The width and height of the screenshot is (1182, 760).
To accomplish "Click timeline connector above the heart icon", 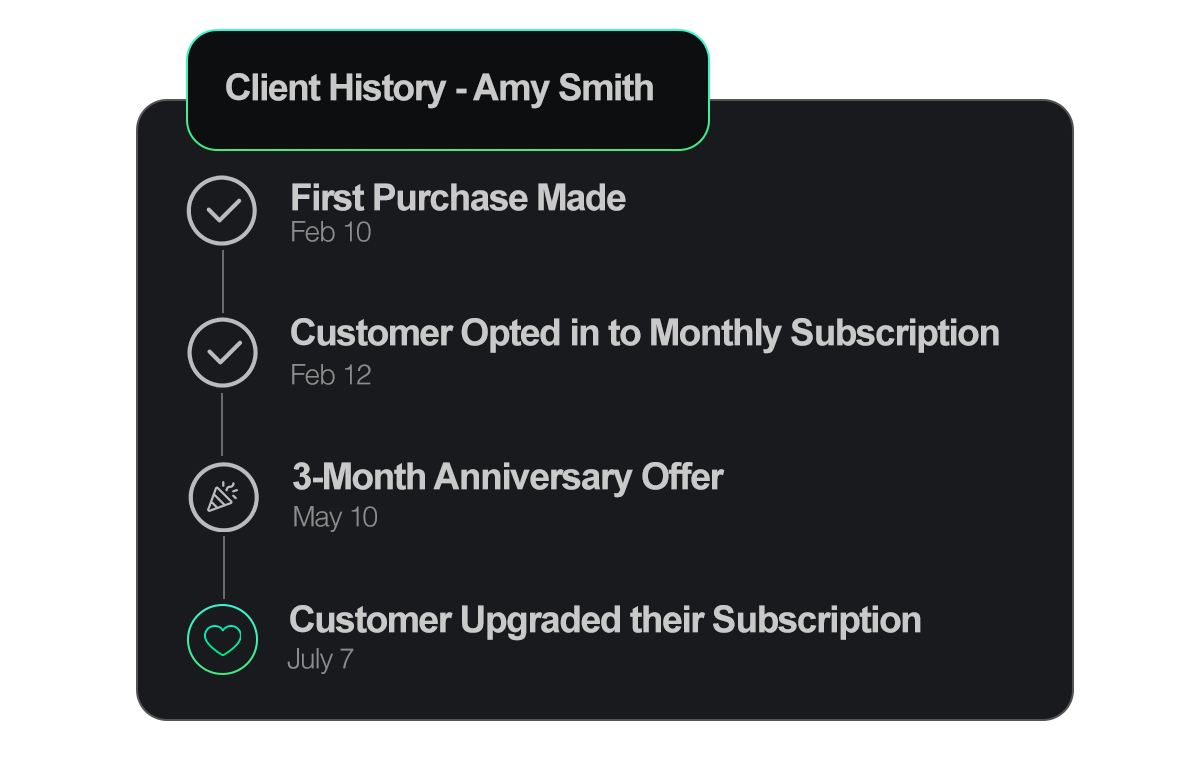I will tap(223, 568).
